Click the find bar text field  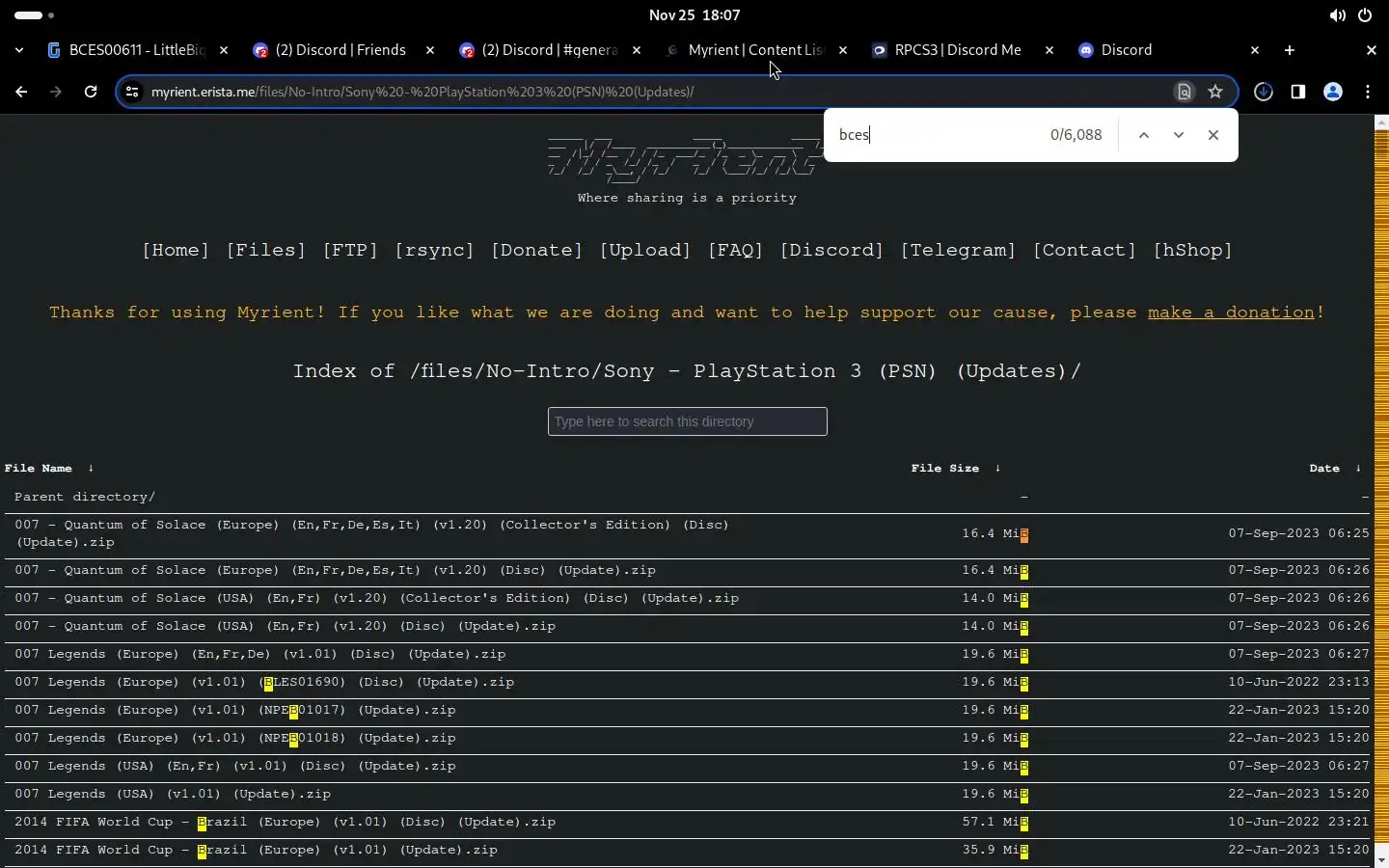point(936,135)
